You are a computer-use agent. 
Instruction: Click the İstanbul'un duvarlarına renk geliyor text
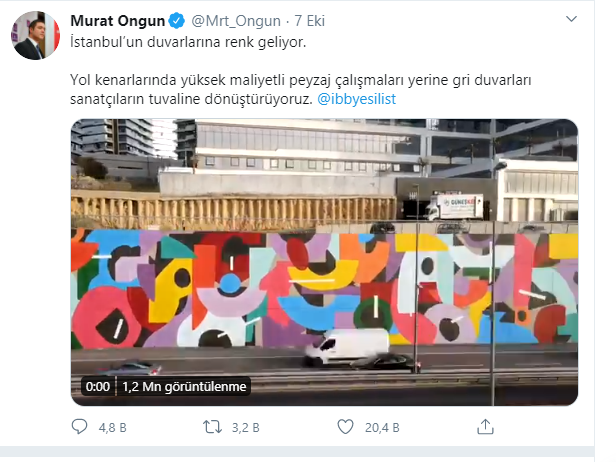(188, 42)
